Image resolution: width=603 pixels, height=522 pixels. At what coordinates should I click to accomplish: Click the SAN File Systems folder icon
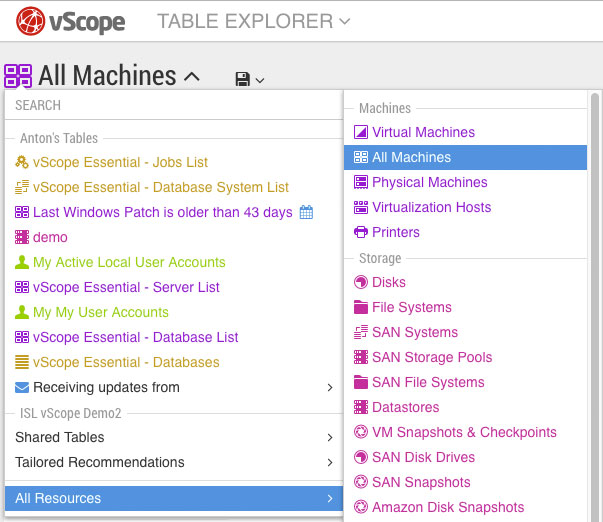361,382
